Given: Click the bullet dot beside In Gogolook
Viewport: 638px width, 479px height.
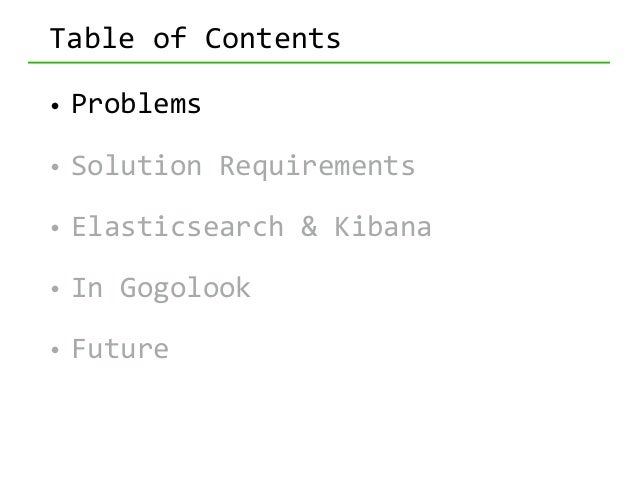Looking at the screenshot, I should coord(55,289).
